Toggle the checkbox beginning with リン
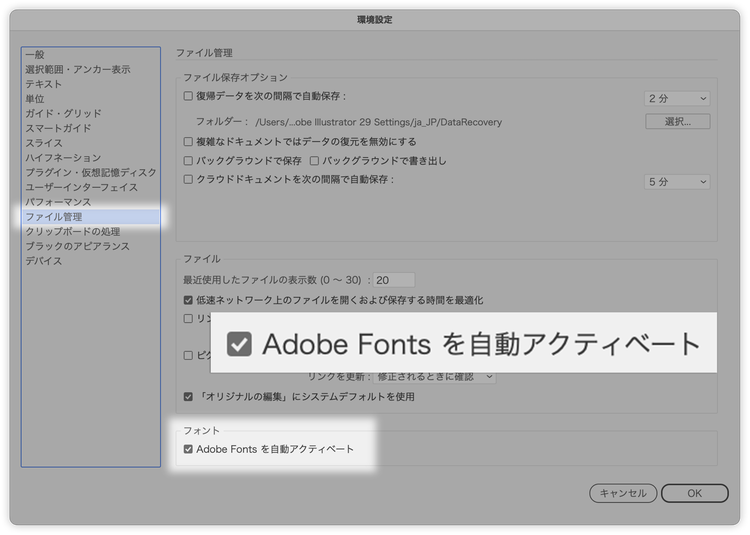 click(188, 318)
